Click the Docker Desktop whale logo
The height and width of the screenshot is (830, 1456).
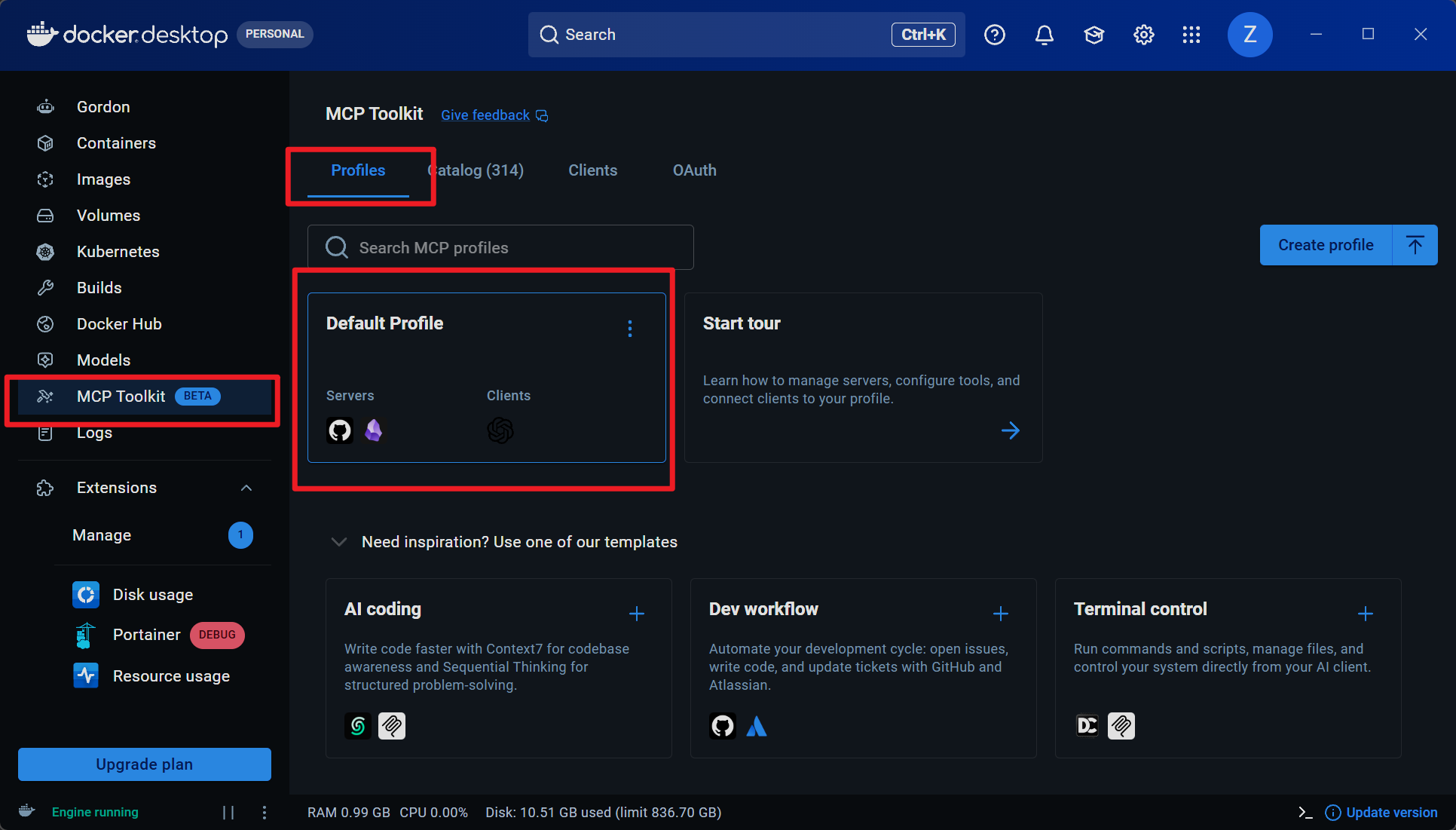[42, 34]
